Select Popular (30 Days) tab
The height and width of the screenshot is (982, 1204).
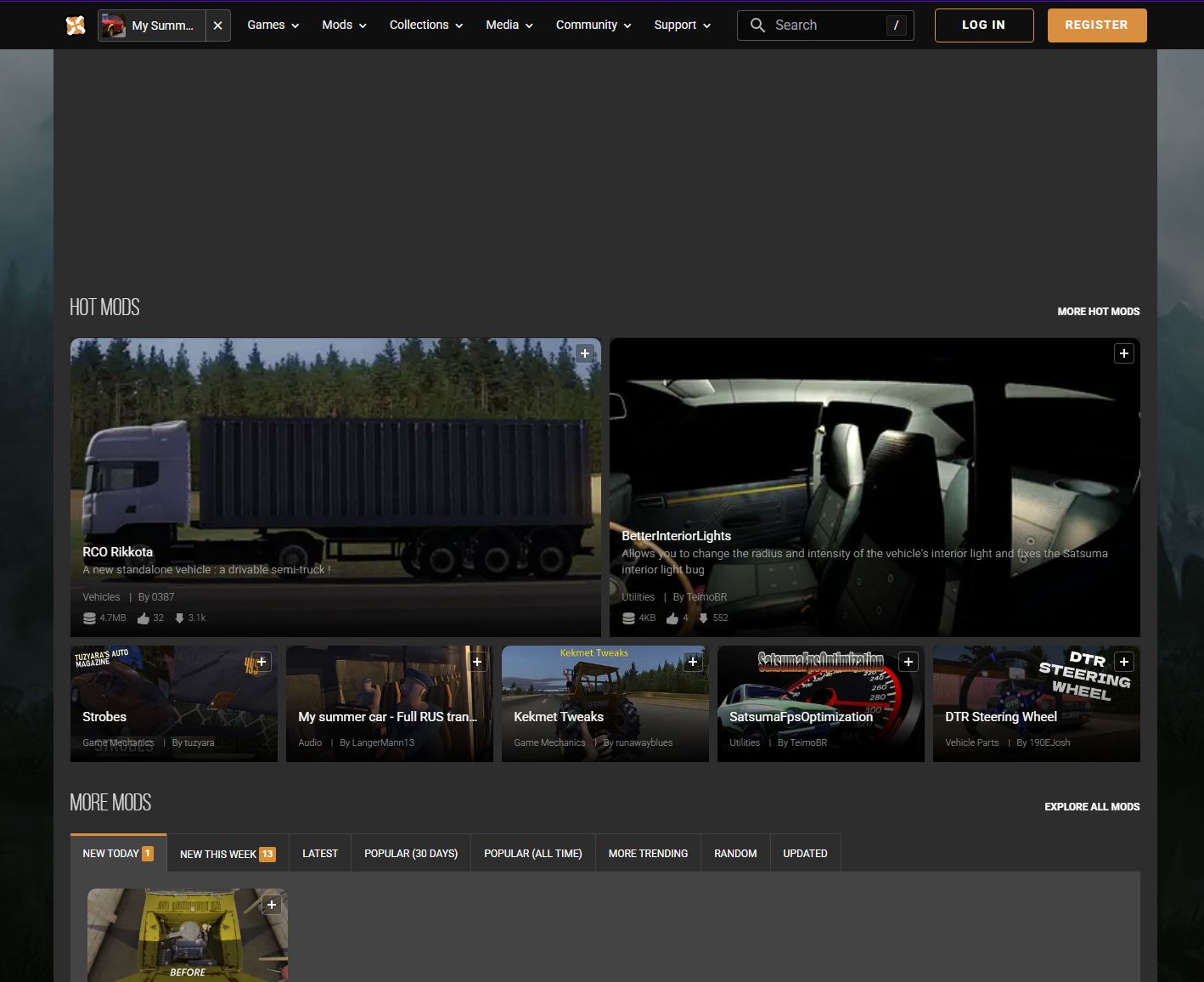tap(411, 854)
